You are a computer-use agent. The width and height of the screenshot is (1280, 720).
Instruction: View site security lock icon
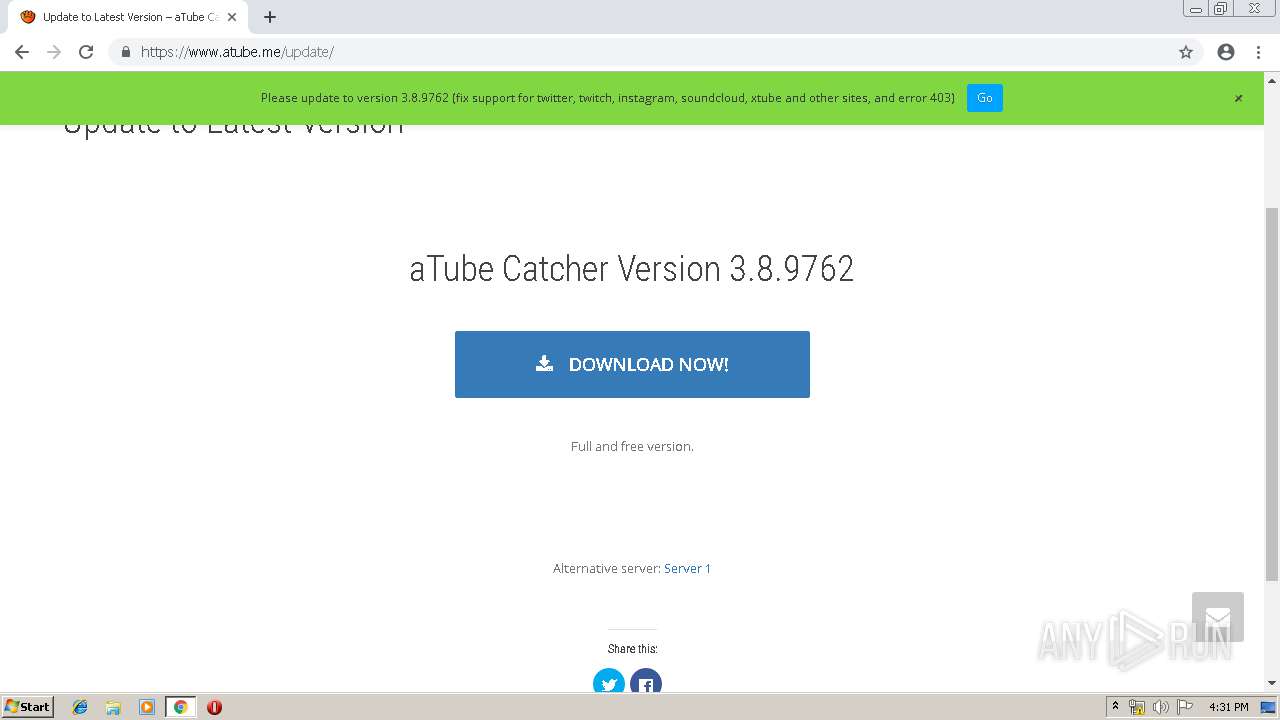coord(125,52)
